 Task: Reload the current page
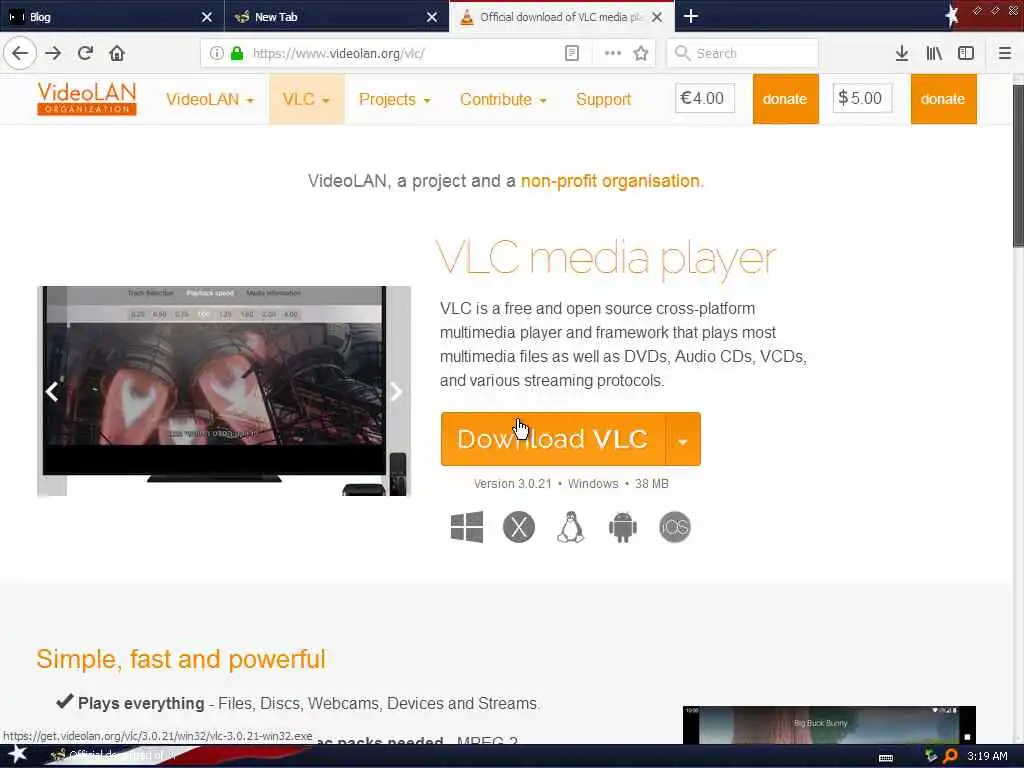point(85,54)
